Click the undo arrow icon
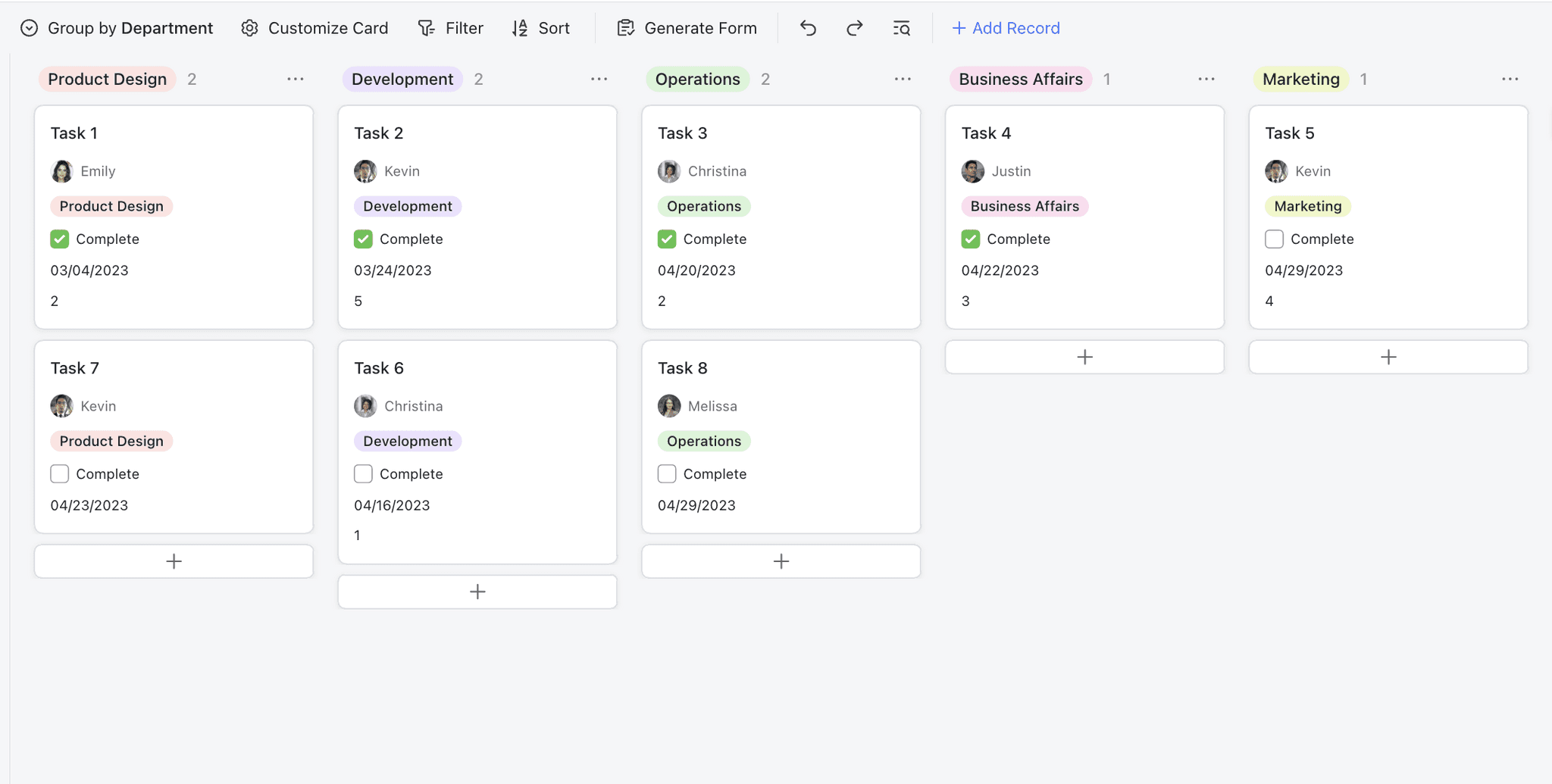Viewport: 1552px width, 784px height. tap(808, 28)
